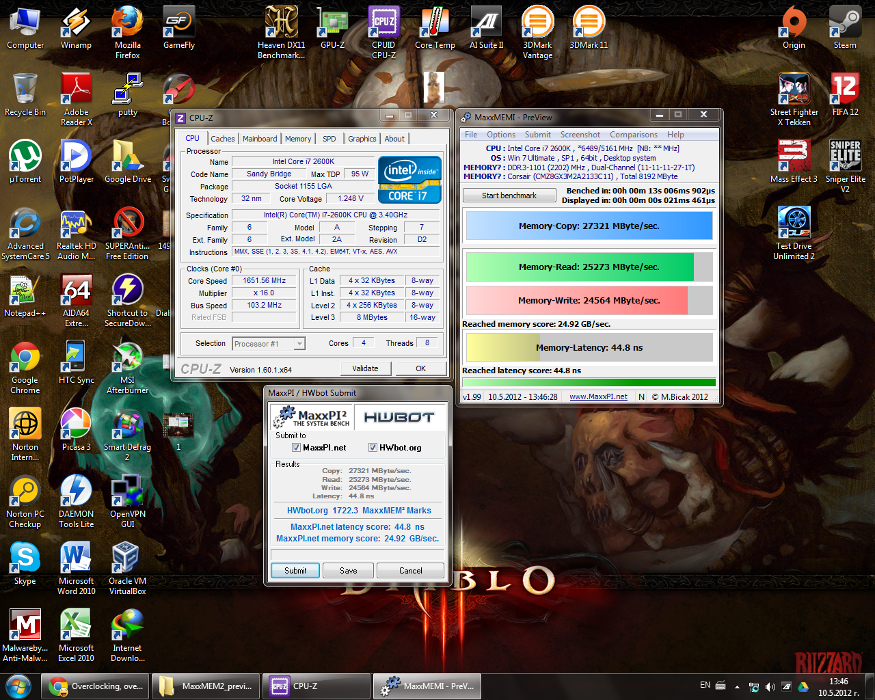
Task: Switch to Chrome Overclocking taskbar item
Action: pyautogui.click(x=96, y=686)
